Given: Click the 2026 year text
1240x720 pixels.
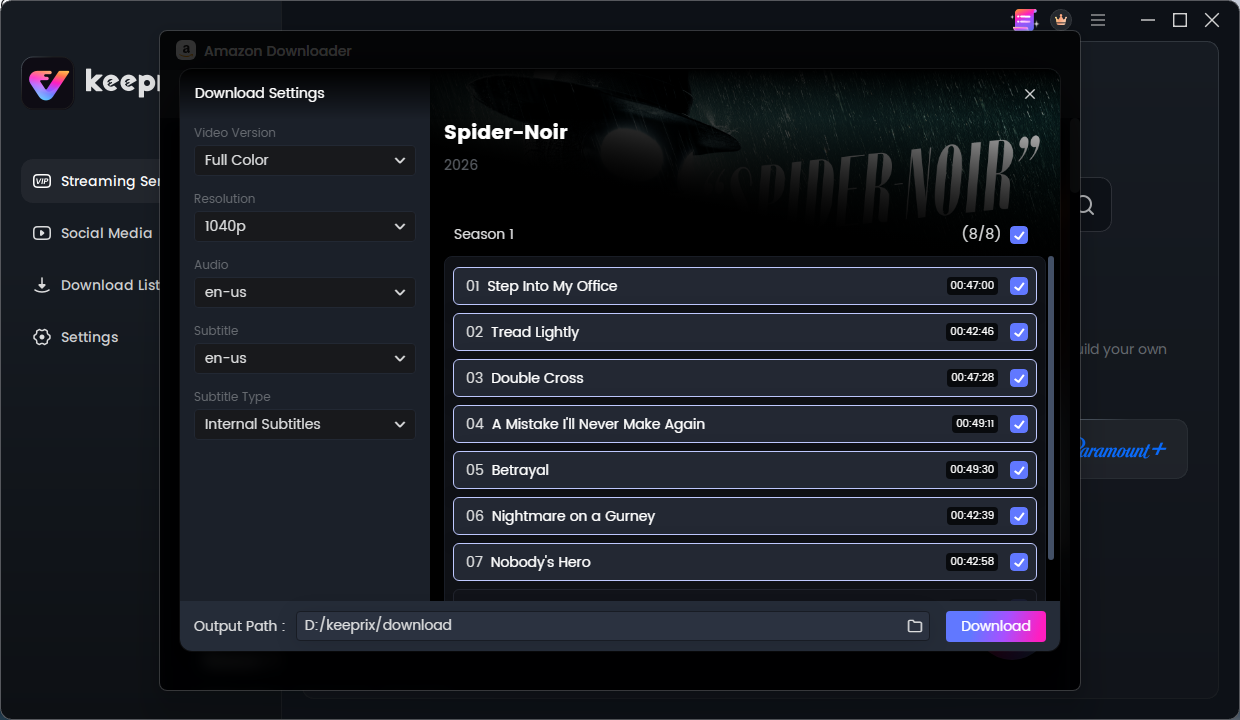Looking at the screenshot, I should [461, 165].
